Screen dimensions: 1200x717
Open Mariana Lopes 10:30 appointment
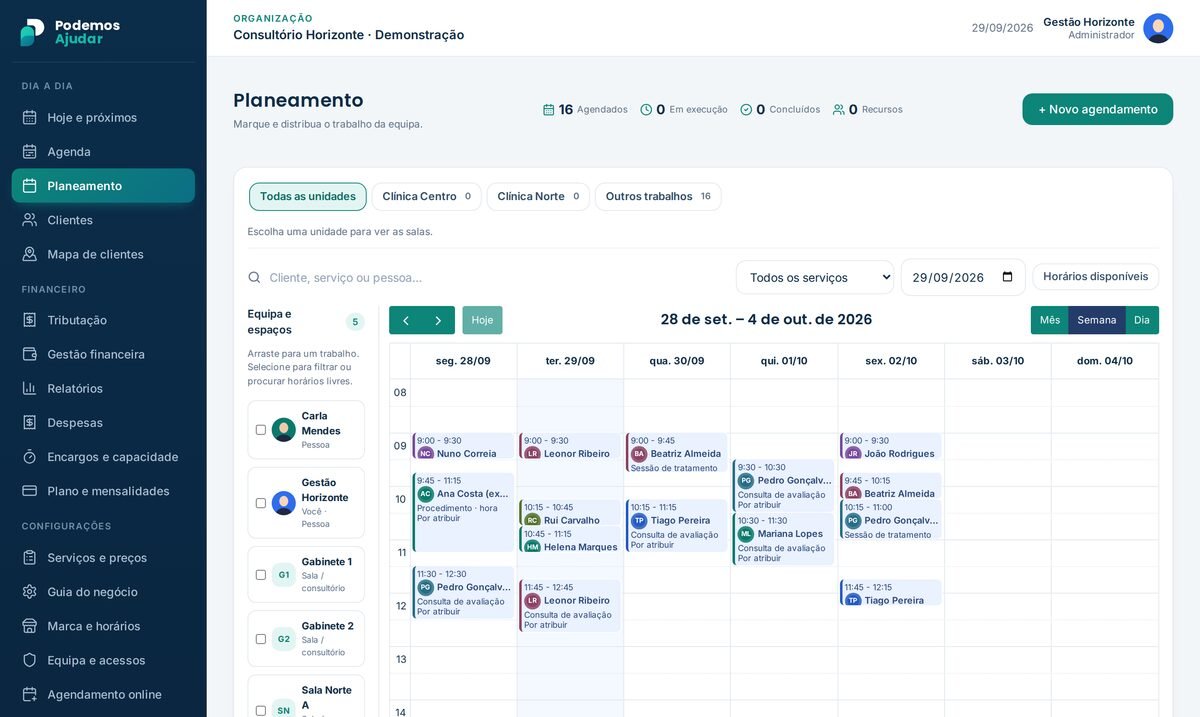tap(784, 540)
